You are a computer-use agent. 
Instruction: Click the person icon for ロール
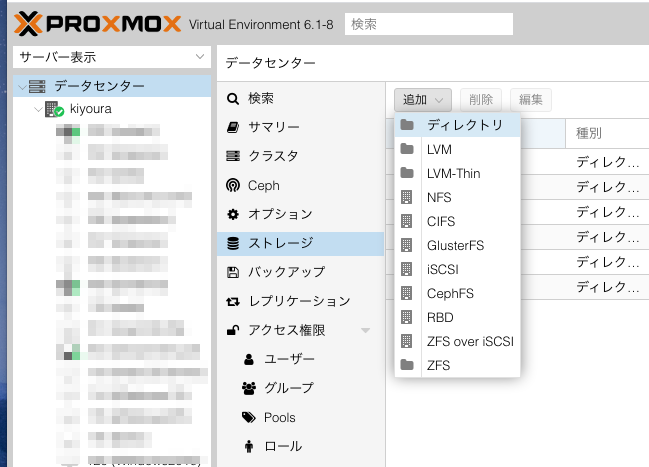click(249, 446)
